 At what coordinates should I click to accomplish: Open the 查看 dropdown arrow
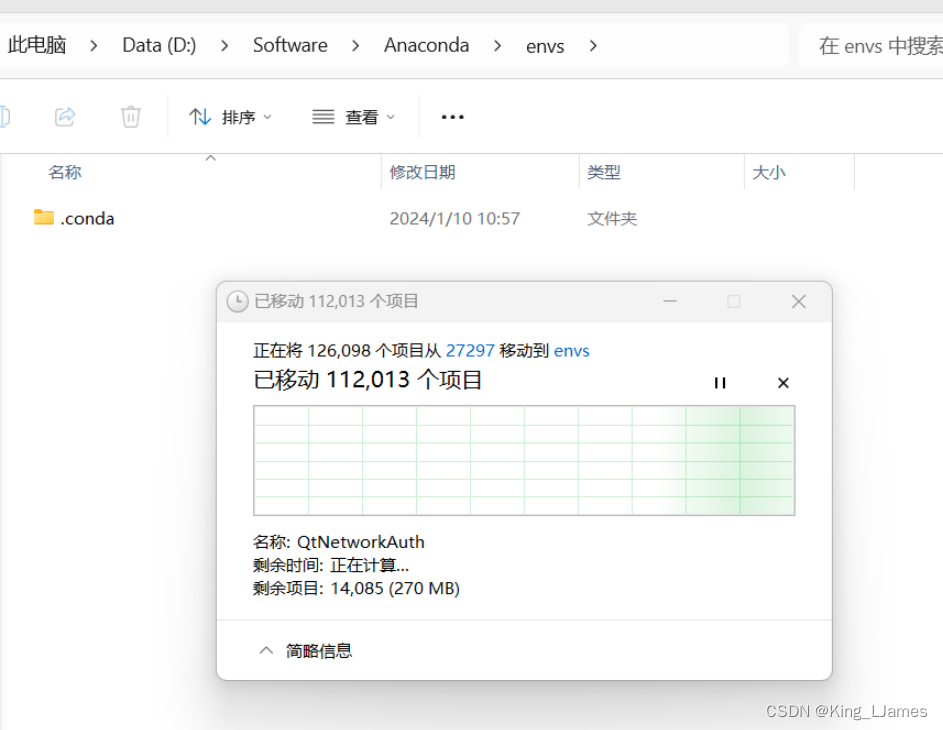[391, 116]
